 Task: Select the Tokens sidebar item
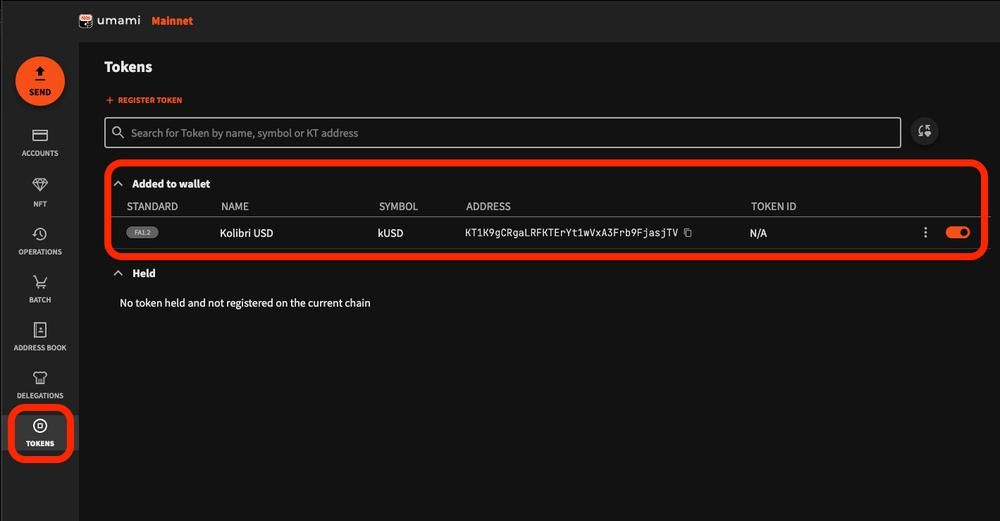click(40, 433)
